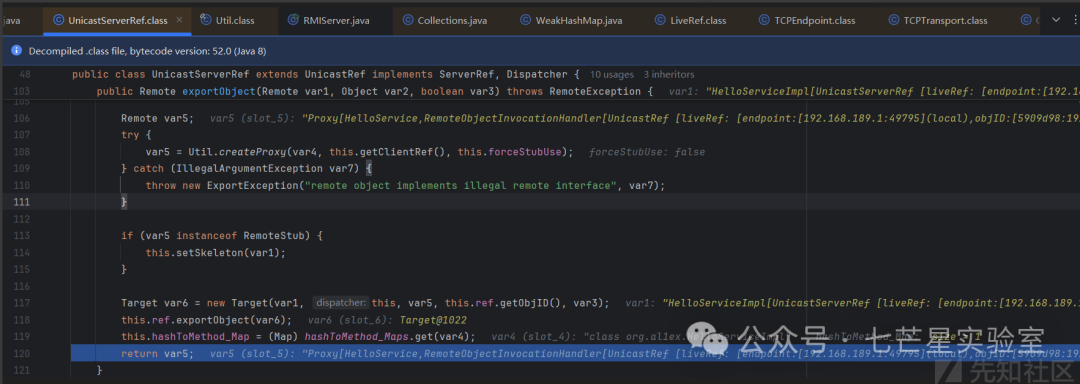Click 'setSkeleton' method call on line 114
Viewport: 1080px width, 384px height.
tap(209, 253)
